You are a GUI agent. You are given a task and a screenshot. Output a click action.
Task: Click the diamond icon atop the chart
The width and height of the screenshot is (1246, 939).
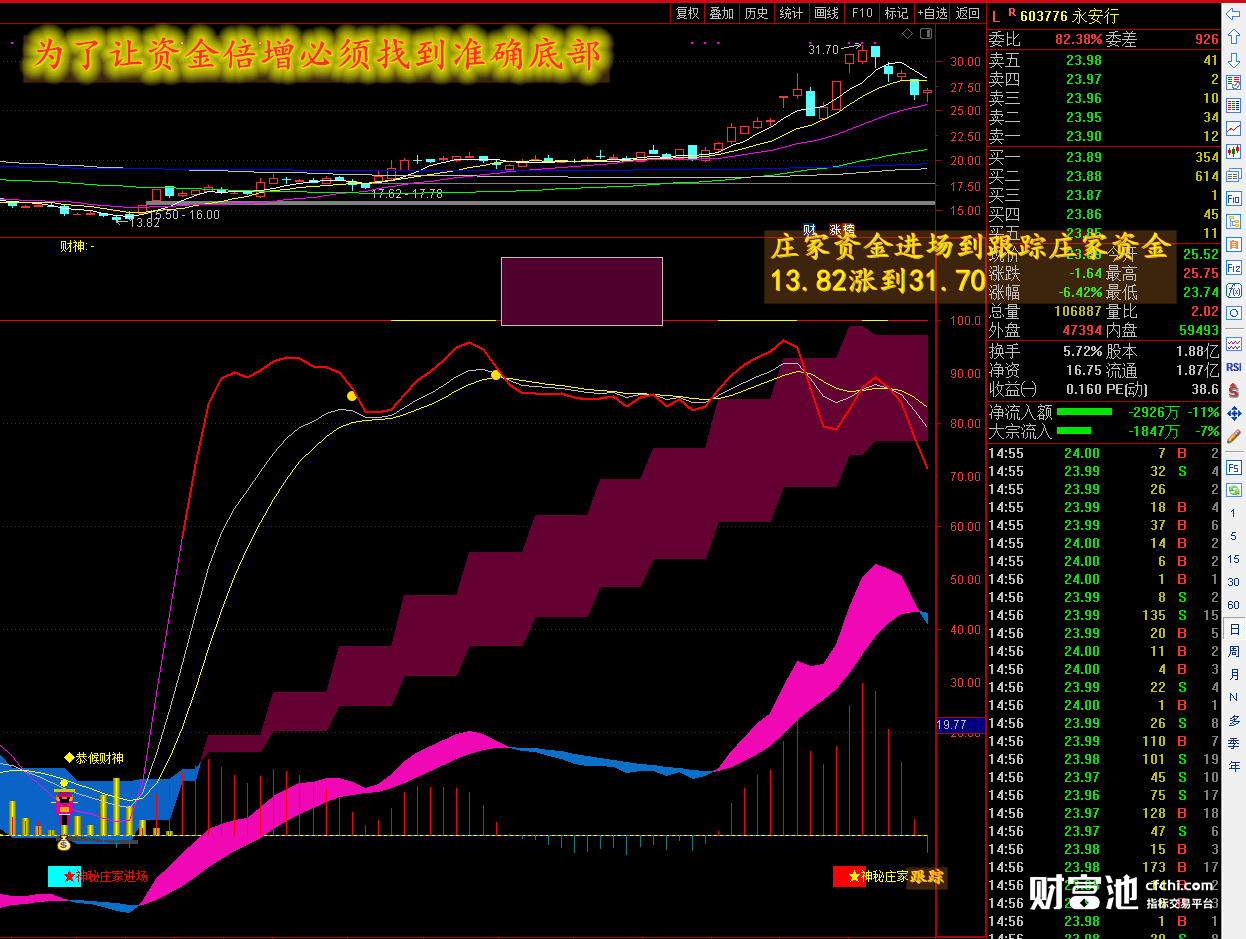pos(907,34)
